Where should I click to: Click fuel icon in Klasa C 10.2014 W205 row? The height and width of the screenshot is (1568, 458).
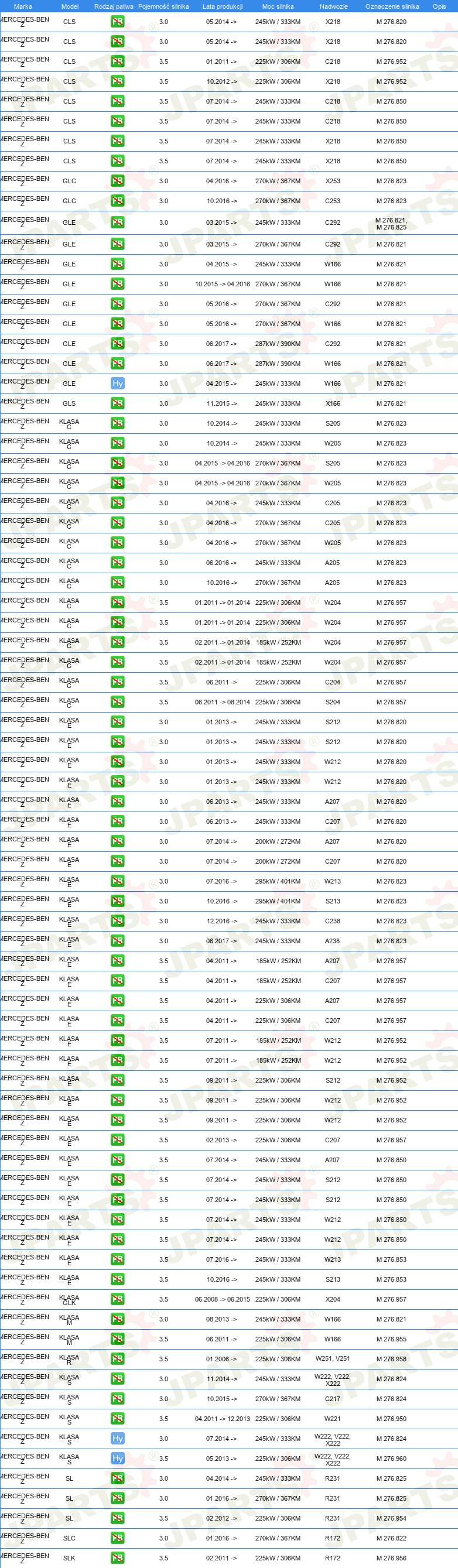pyautogui.click(x=118, y=443)
